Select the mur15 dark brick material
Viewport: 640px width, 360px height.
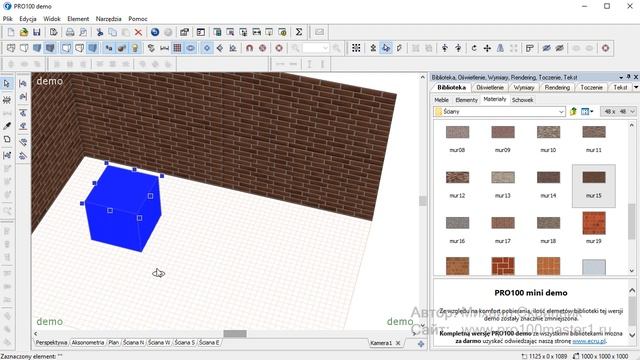pyautogui.click(x=594, y=185)
